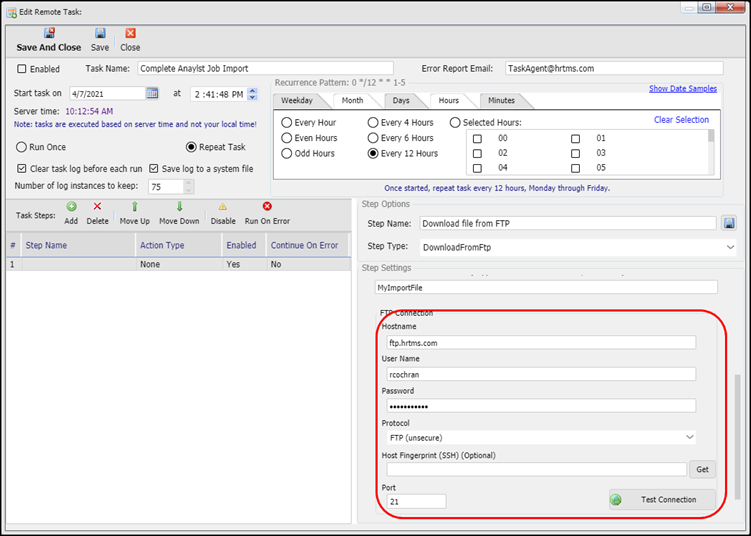This screenshot has width=751, height=536.
Task: Check the hour 03 checkbox
Action: point(575,154)
